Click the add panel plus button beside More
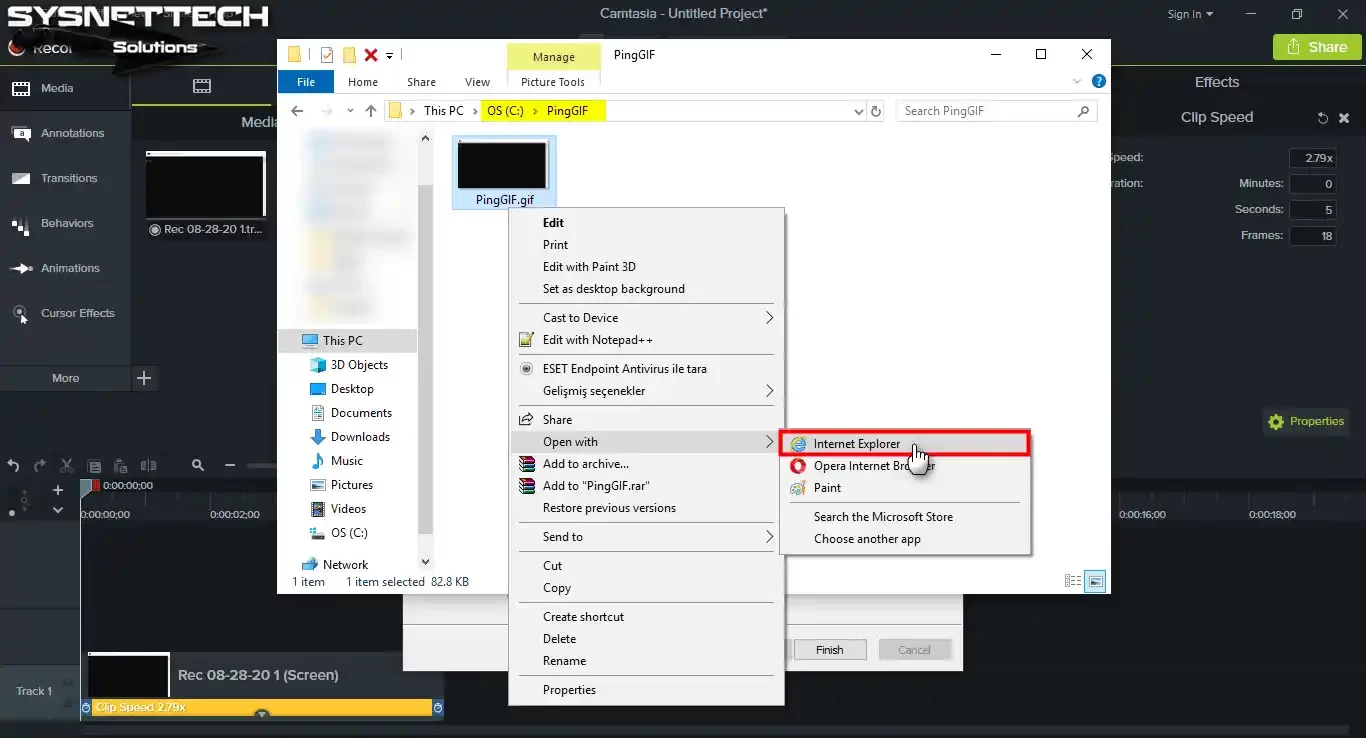The image size is (1366, 738). click(x=144, y=378)
